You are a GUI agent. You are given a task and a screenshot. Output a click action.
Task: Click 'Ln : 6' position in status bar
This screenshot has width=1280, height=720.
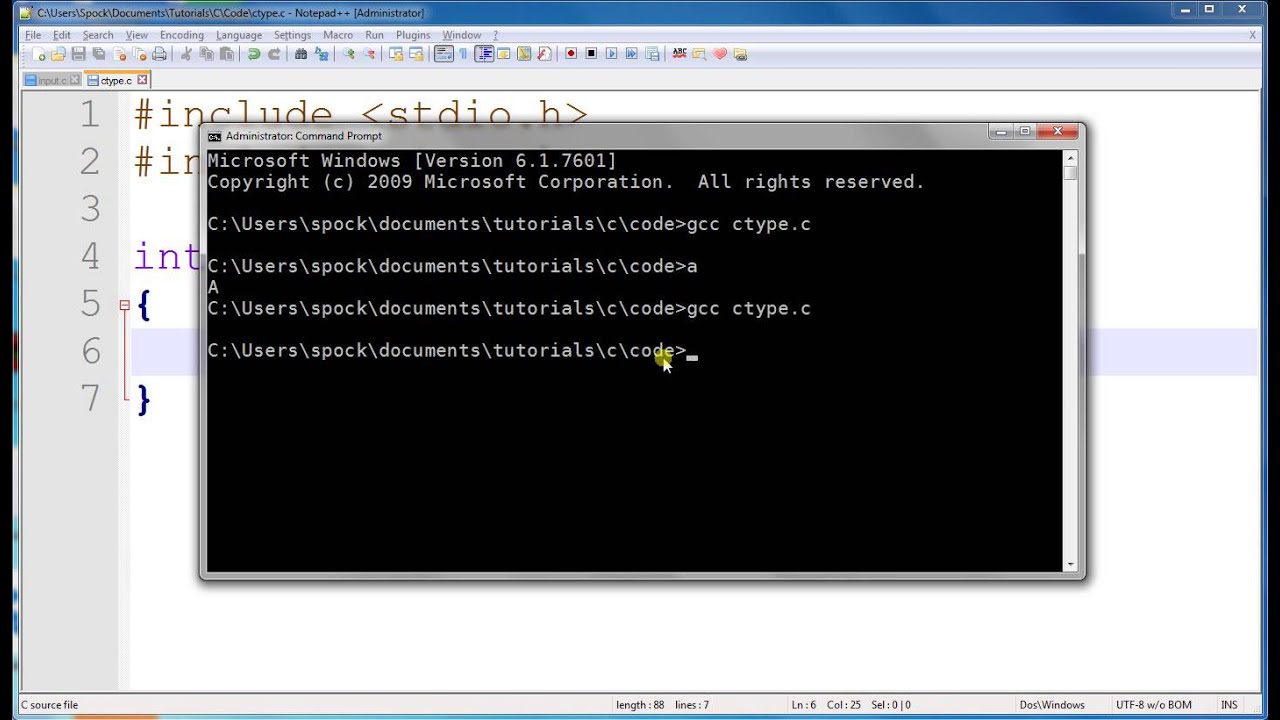(x=804, y=705)
